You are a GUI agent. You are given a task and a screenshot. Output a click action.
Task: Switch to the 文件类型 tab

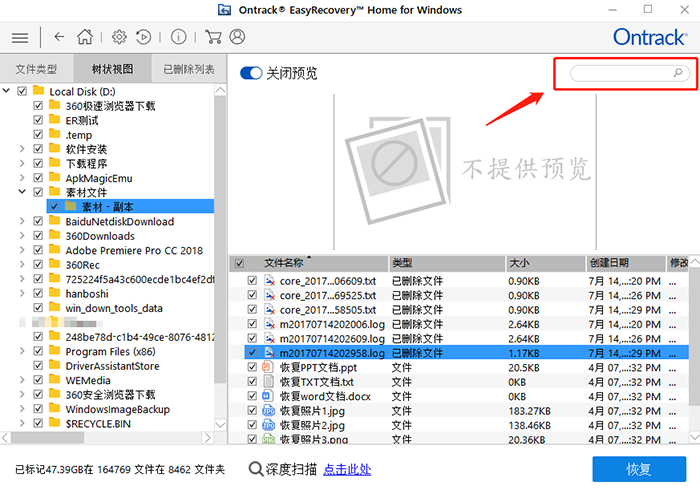[37, 69]
